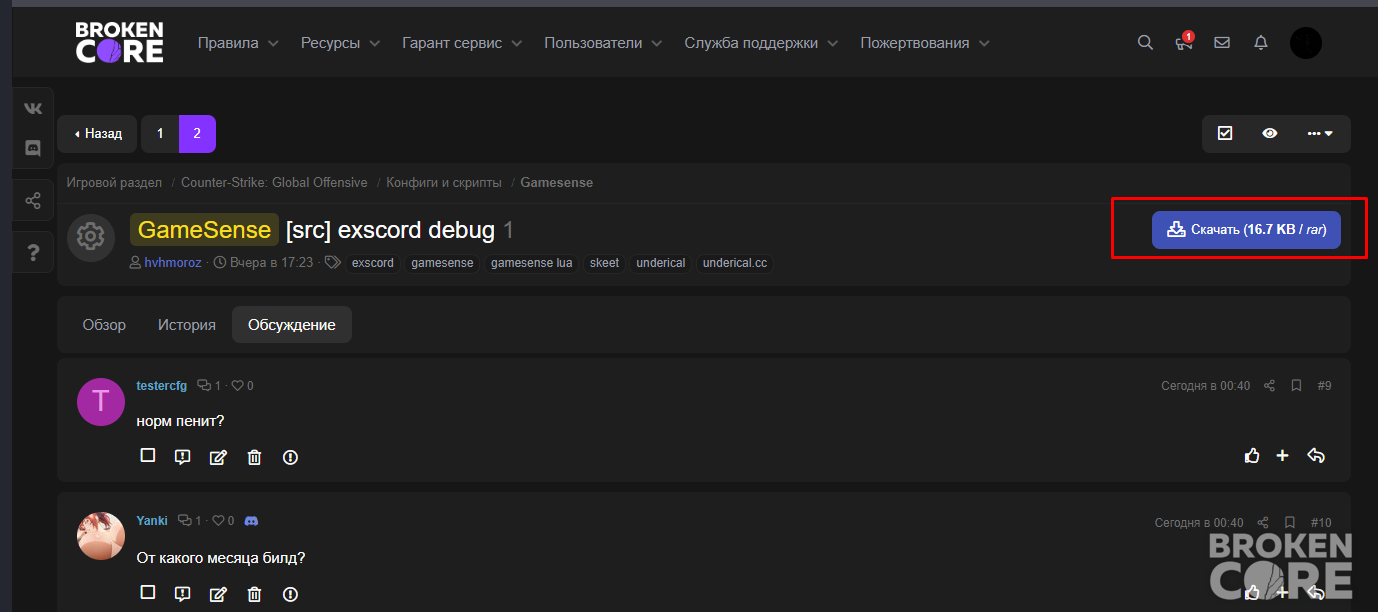Select the Обсуждение tab
The image size is (1378, 612).
292,325
